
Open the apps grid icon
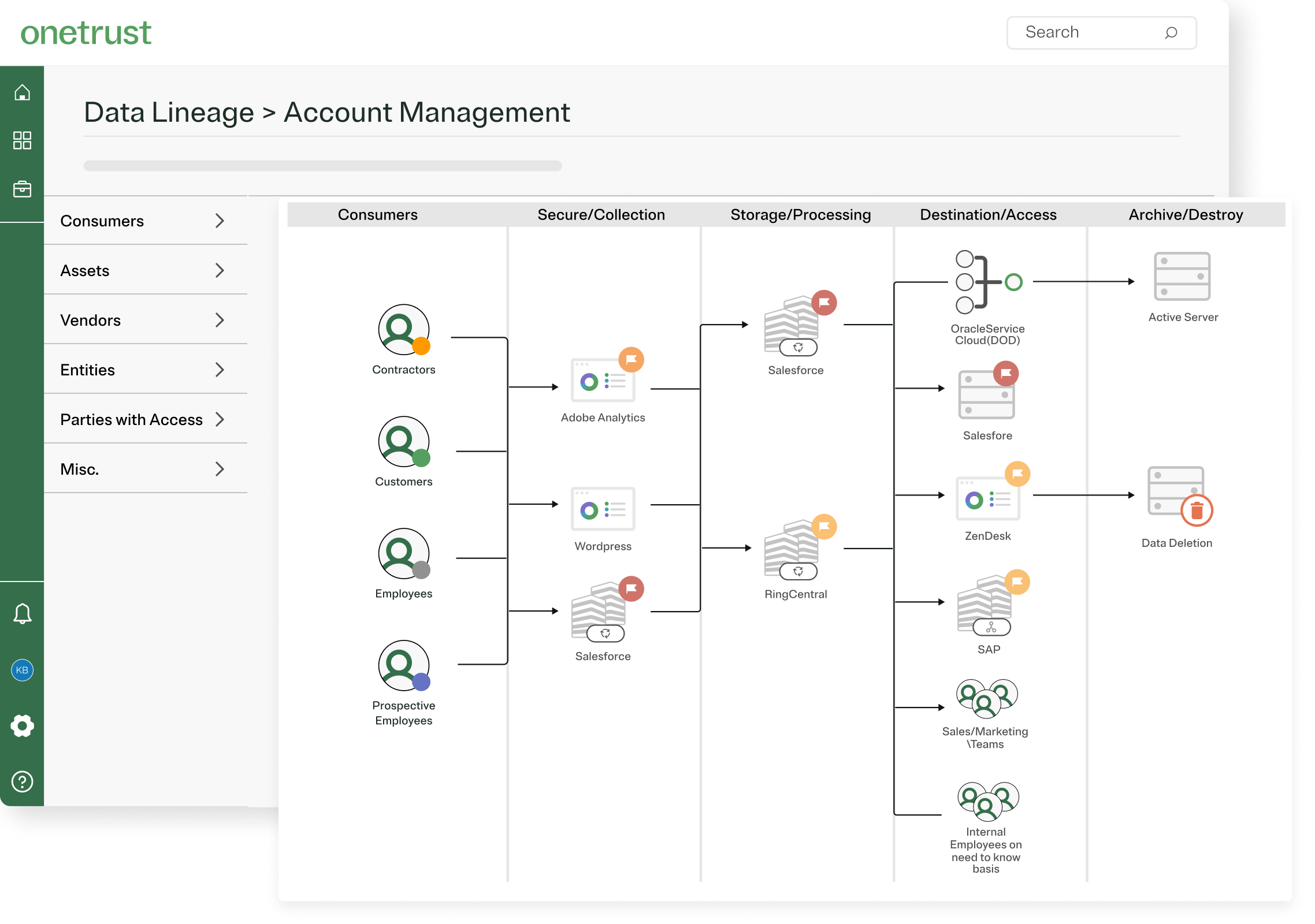22,140
